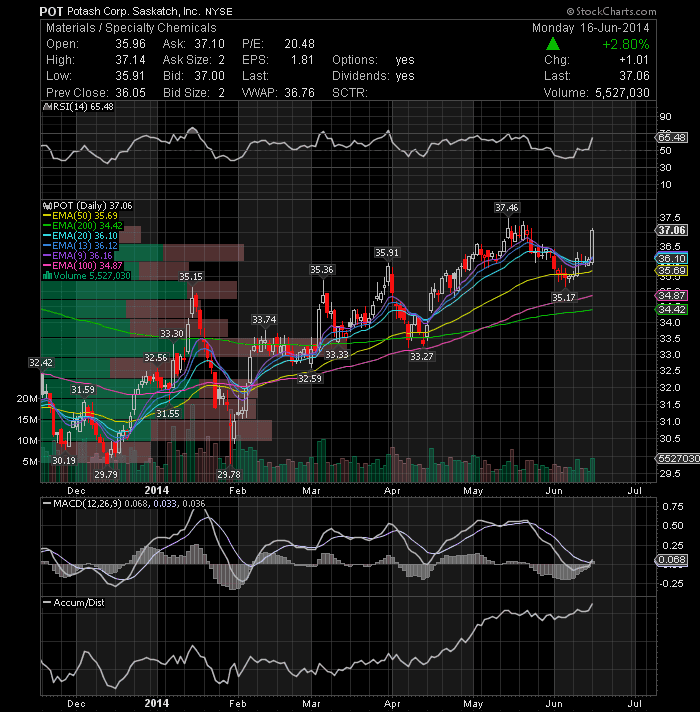Click the SCTR label
700x712 pixels.
pos(350,93)
